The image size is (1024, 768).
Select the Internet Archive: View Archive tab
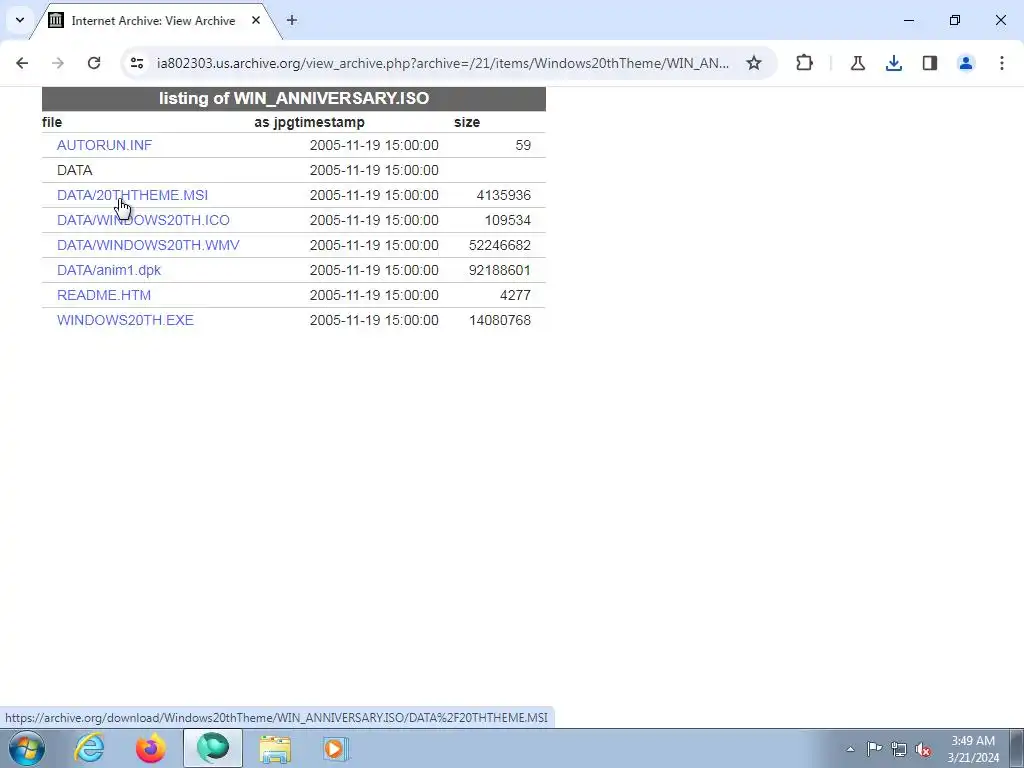pyautogui.click(x=154, y=20)
